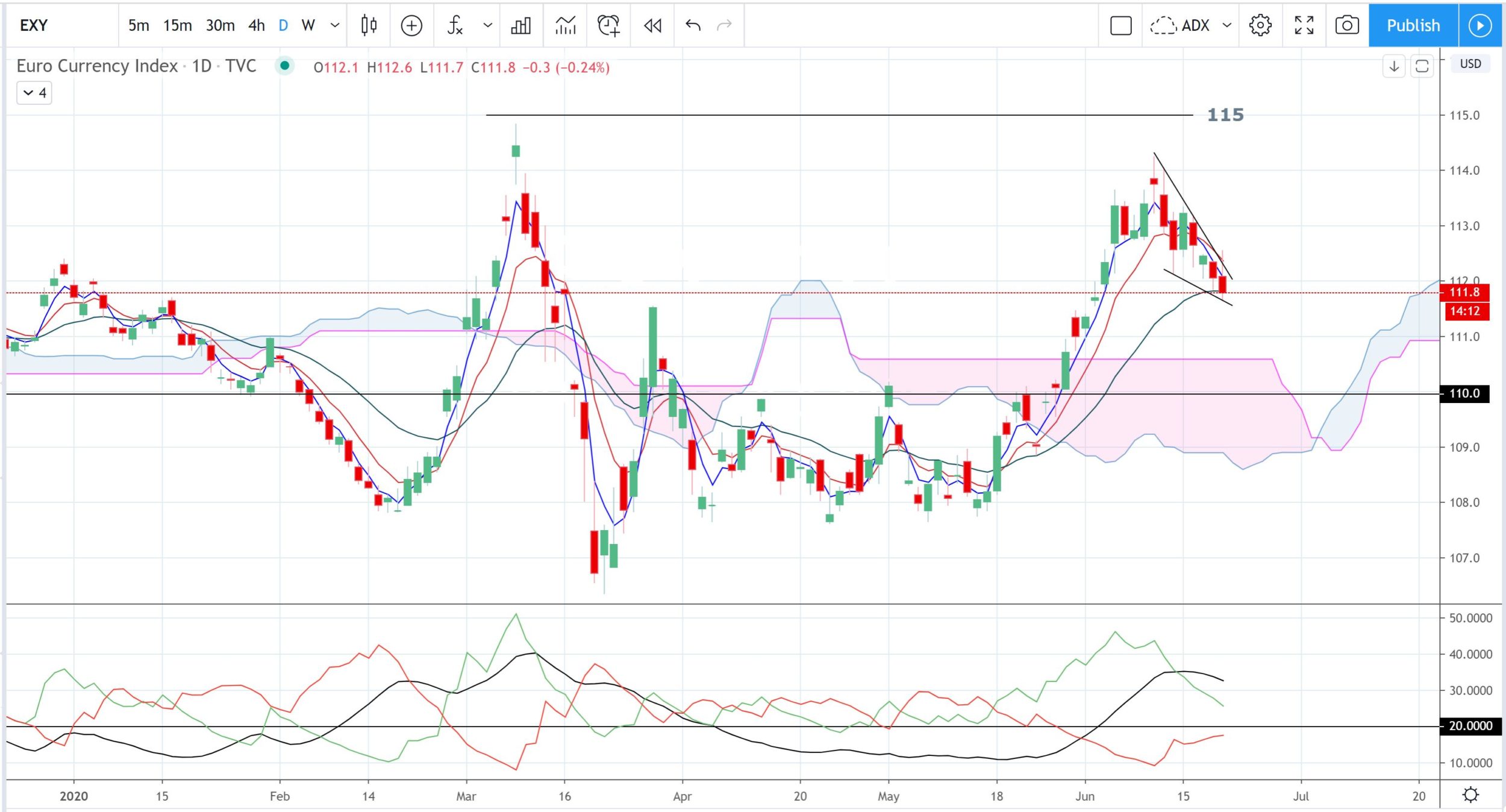Click the Euro Currency Index title
Screen dimensions: 1506x812
click(97, 66)
